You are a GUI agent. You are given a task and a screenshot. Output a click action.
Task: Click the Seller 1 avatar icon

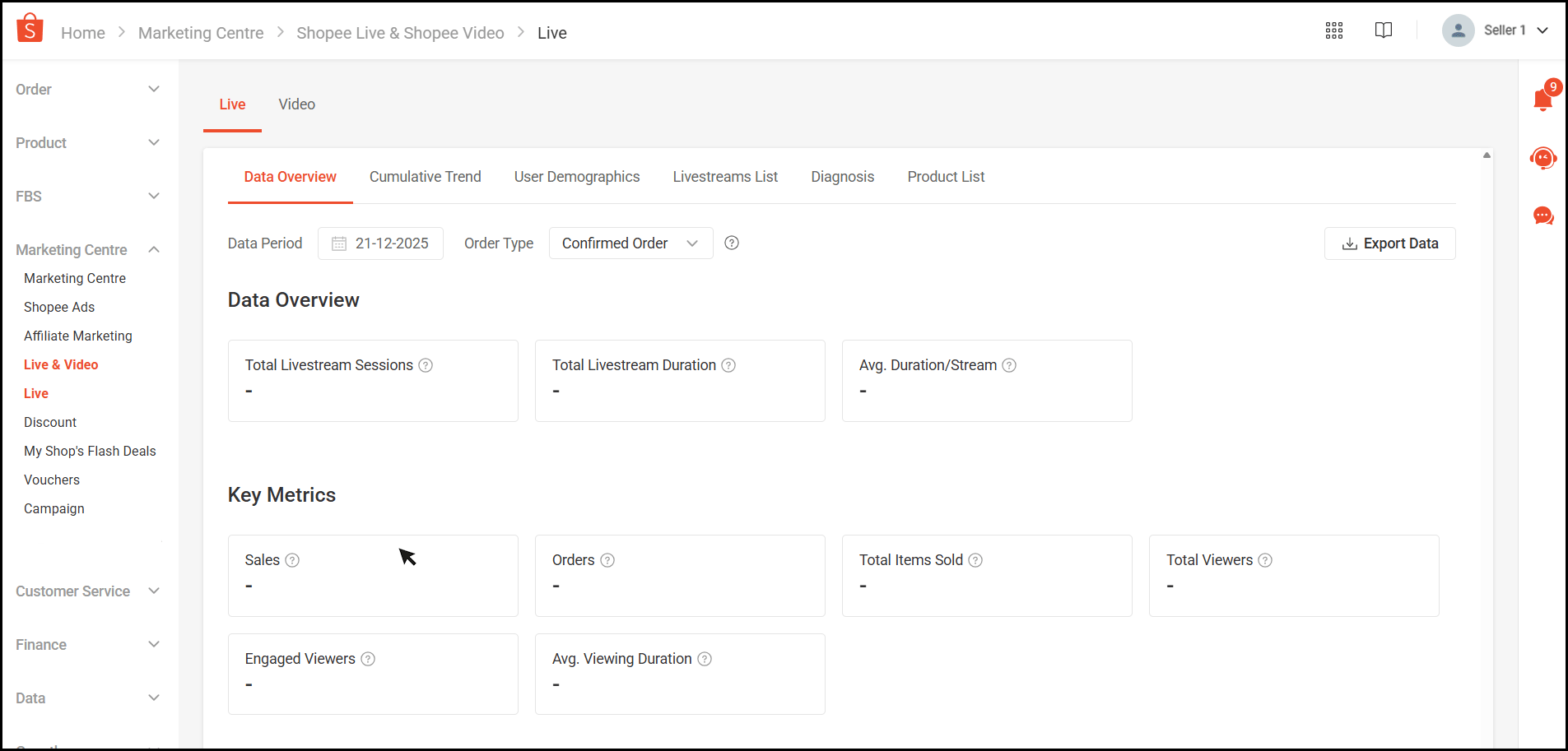tap(1458, 30)
